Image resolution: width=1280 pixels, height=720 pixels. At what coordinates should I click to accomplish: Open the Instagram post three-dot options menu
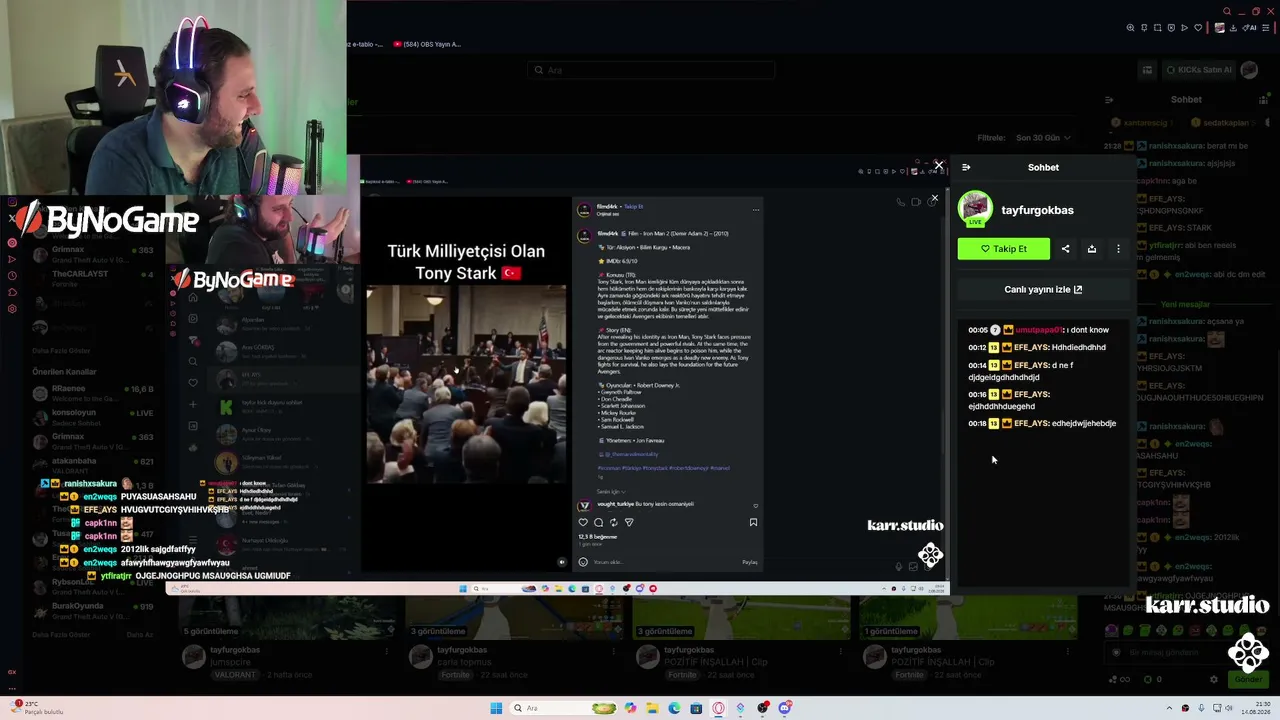(756, 210)
